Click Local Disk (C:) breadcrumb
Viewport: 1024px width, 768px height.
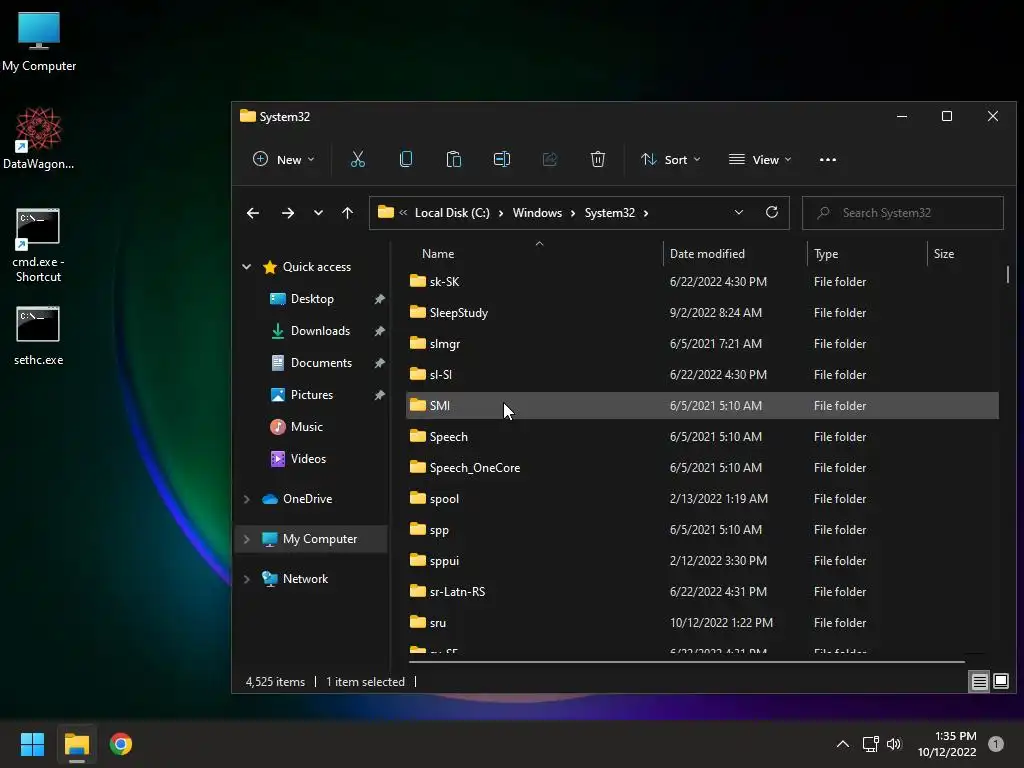452,213
